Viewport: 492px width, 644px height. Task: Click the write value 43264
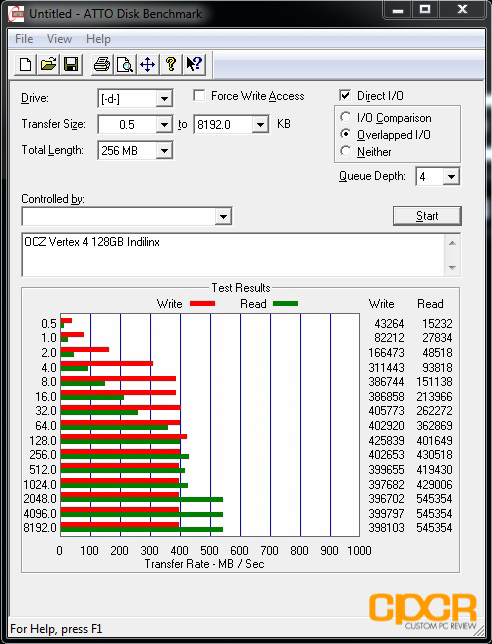[389, 324]
